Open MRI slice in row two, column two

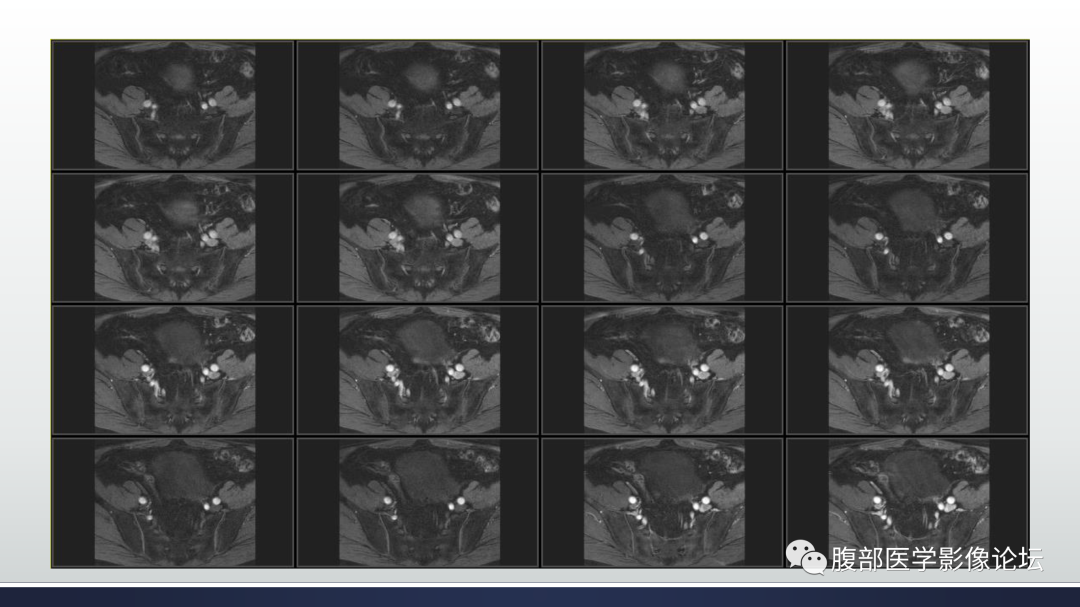tap(418, 238)
